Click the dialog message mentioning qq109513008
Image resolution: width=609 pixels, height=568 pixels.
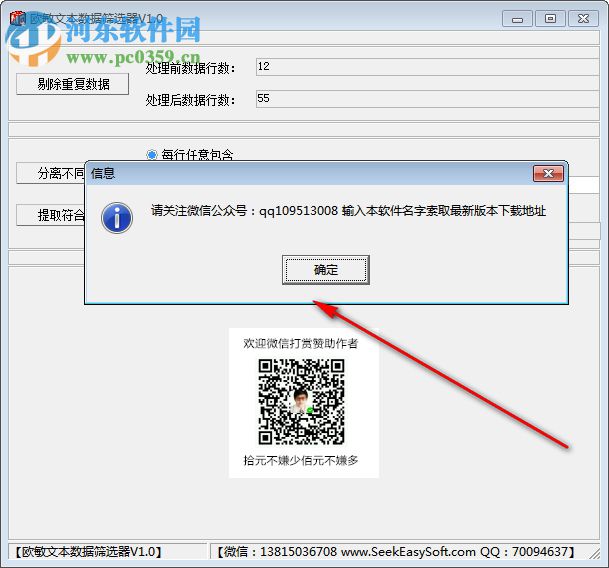[348, 211]
